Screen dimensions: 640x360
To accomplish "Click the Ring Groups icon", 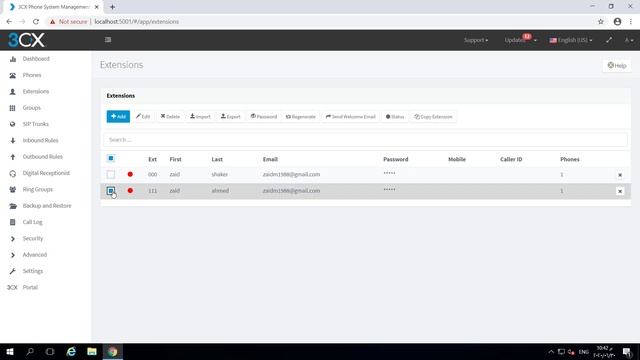I will pyautogui.click(x=13, y=189).
